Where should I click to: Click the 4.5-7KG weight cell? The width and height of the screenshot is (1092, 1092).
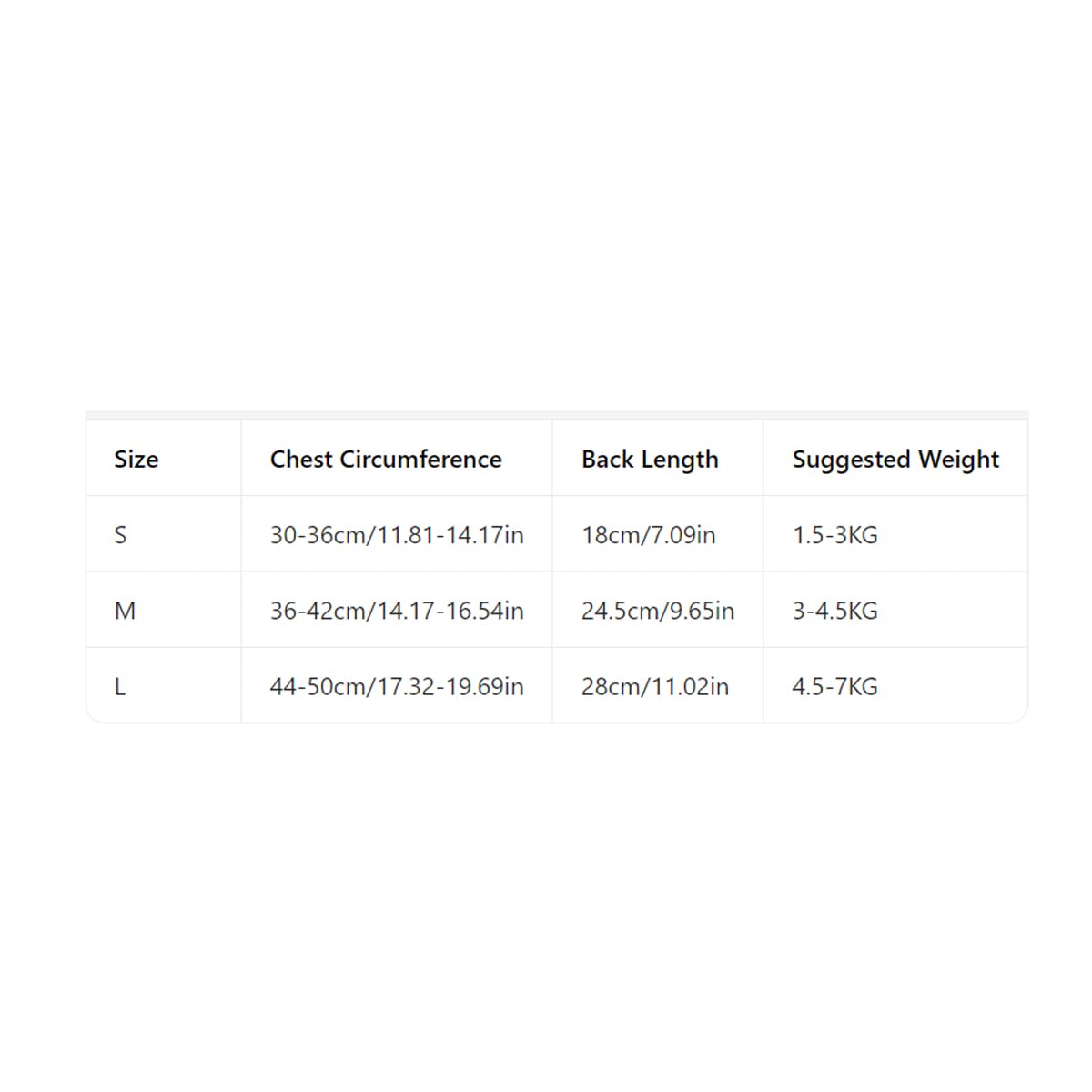[x=895, y=685]
